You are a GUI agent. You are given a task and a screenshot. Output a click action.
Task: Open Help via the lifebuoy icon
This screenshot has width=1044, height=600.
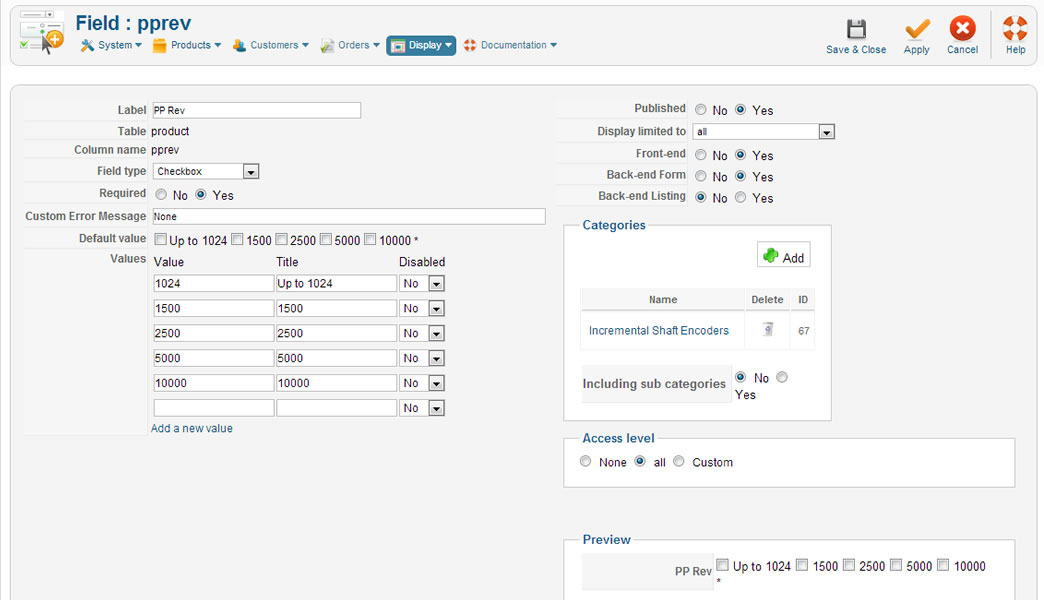pos(1015,29)
